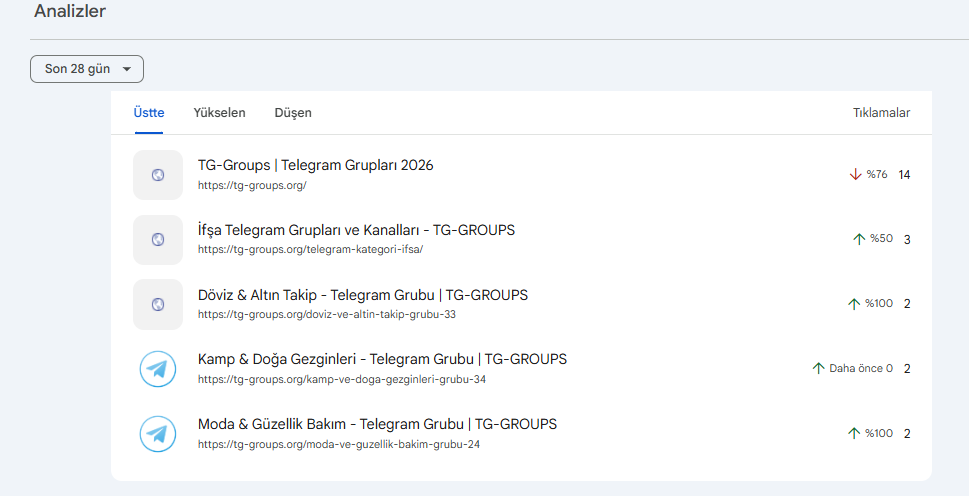Click the kamp-ve-doga-gezginleri-grubu-34 URL

[x=342, y=379]
